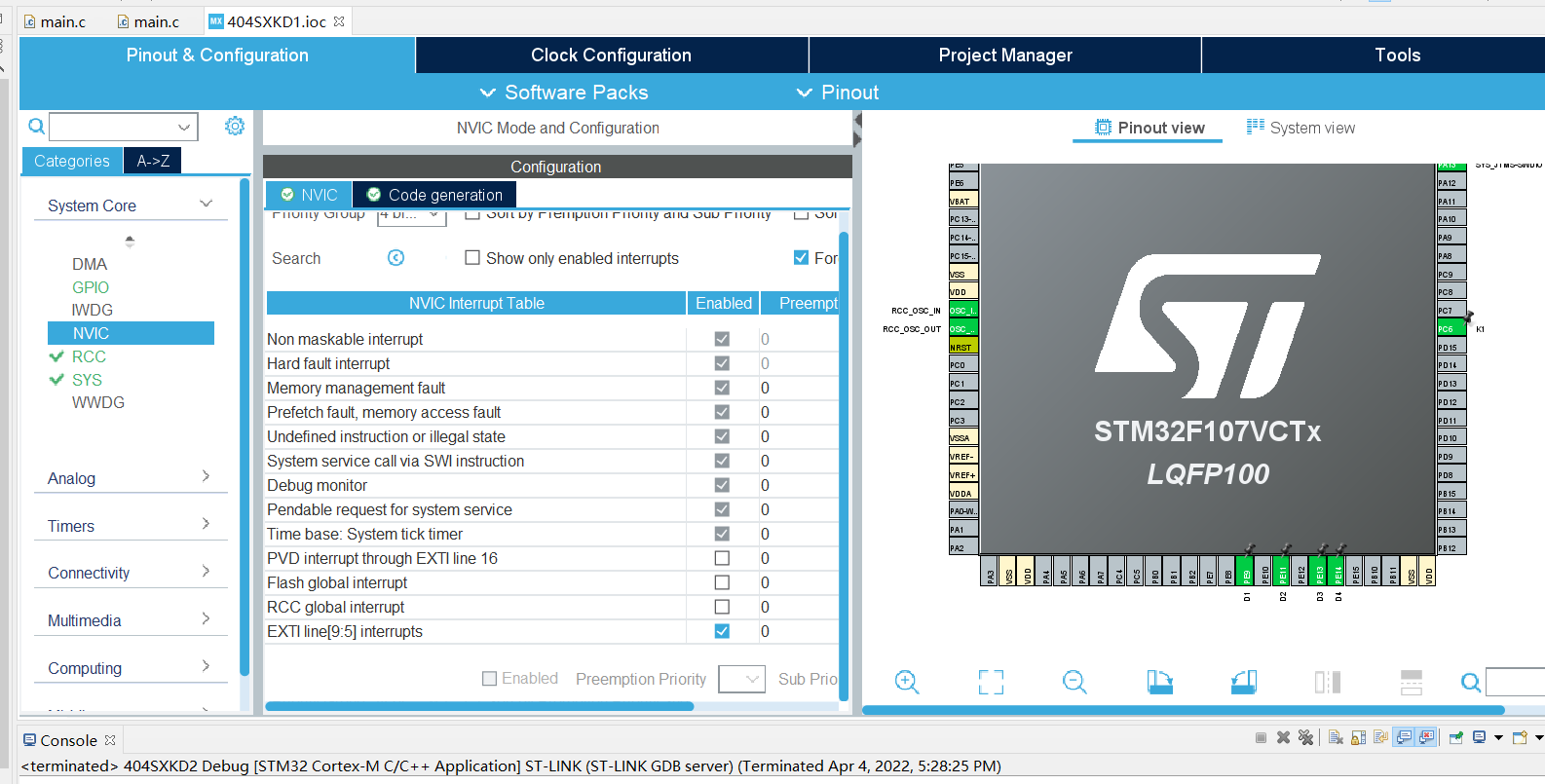
Task: Click the NVIC search info icon
Action: point(396,257)
